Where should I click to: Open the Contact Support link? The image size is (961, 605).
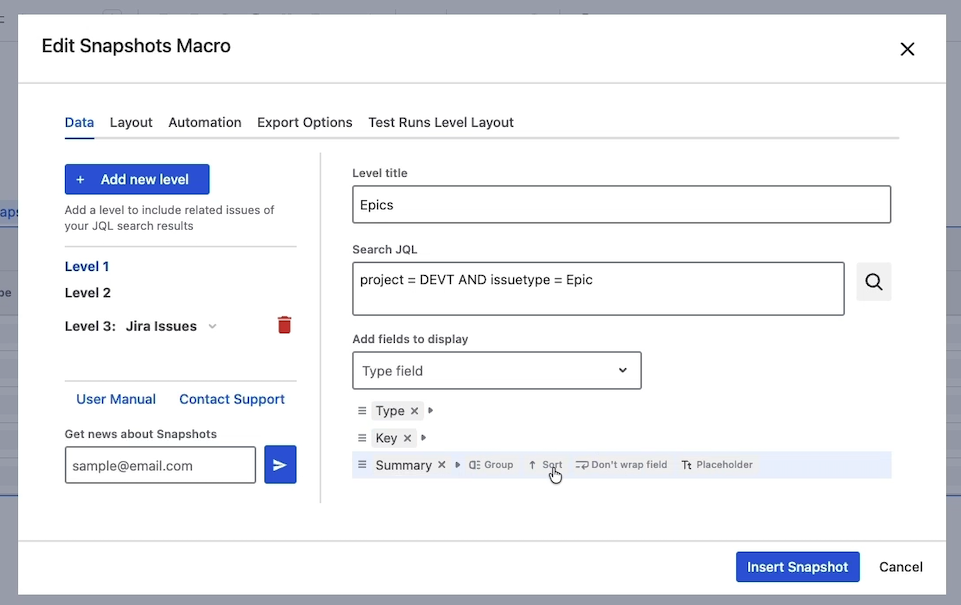[232, 399]
